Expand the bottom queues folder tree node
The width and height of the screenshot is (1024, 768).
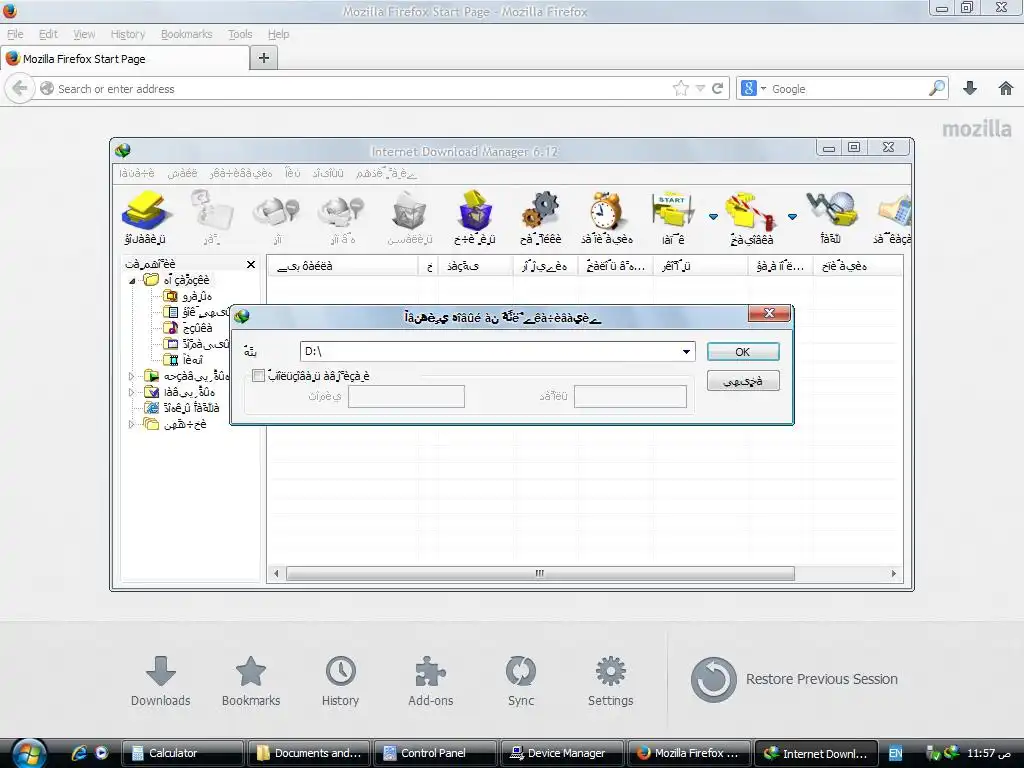pyautogui.click(x=131, y=424)
